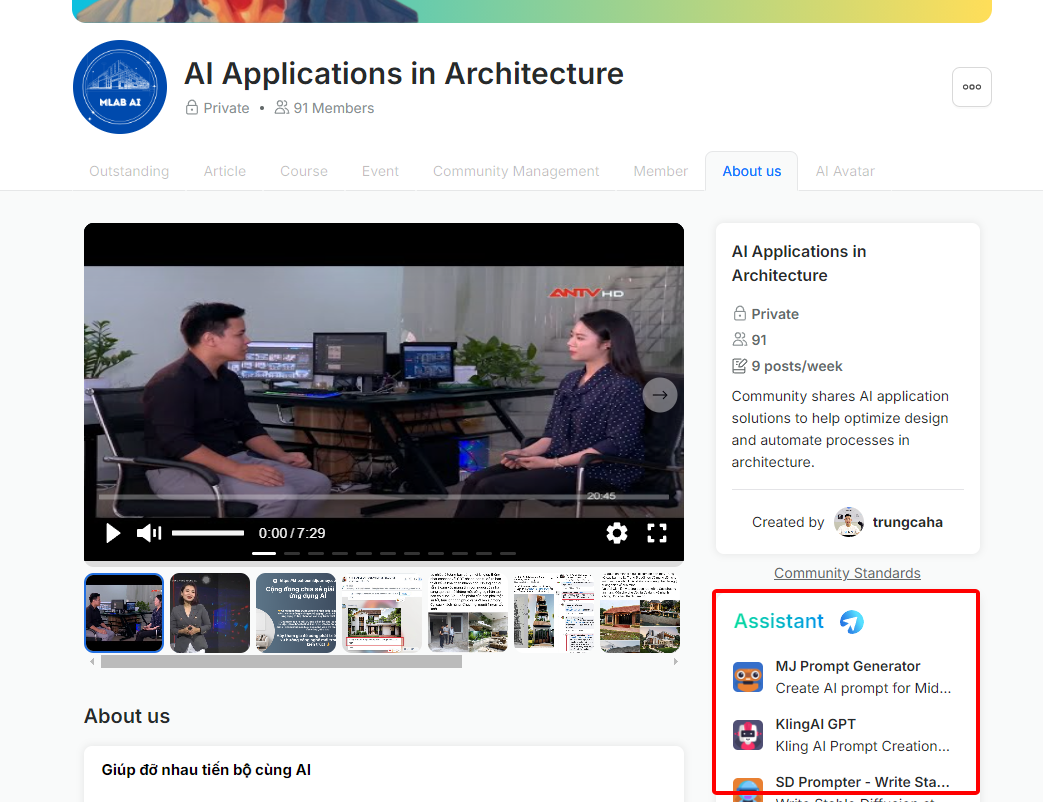Open video settings gear

(x=617, y=533)
